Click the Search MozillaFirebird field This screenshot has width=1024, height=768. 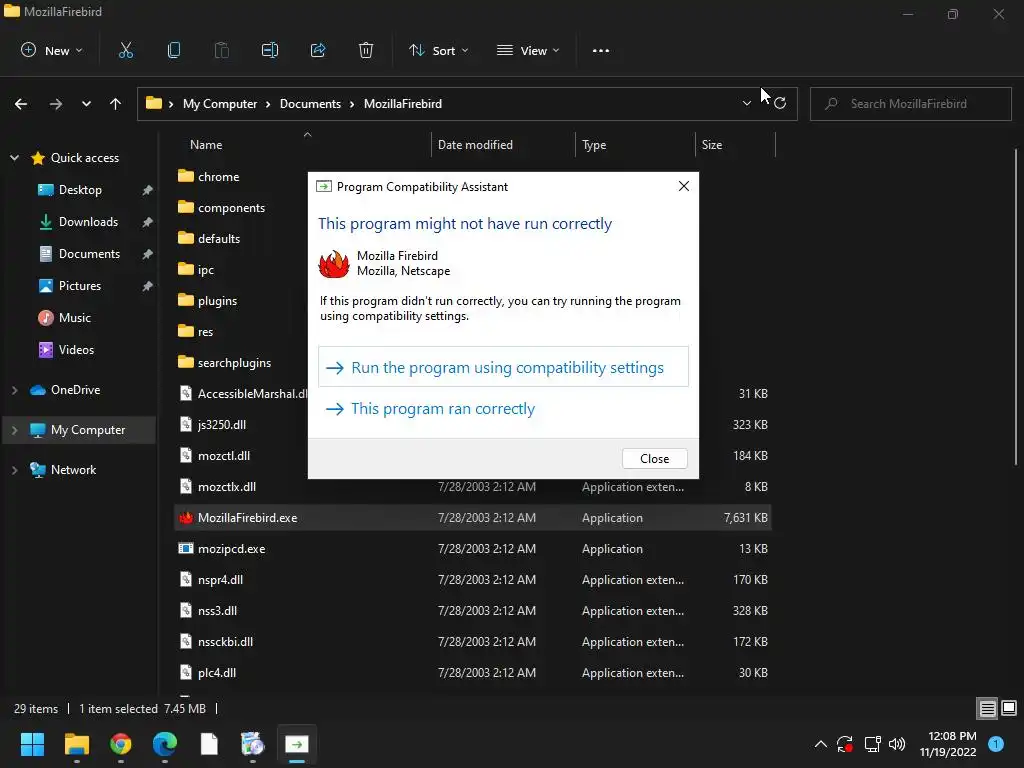click(x=910, y=104)
